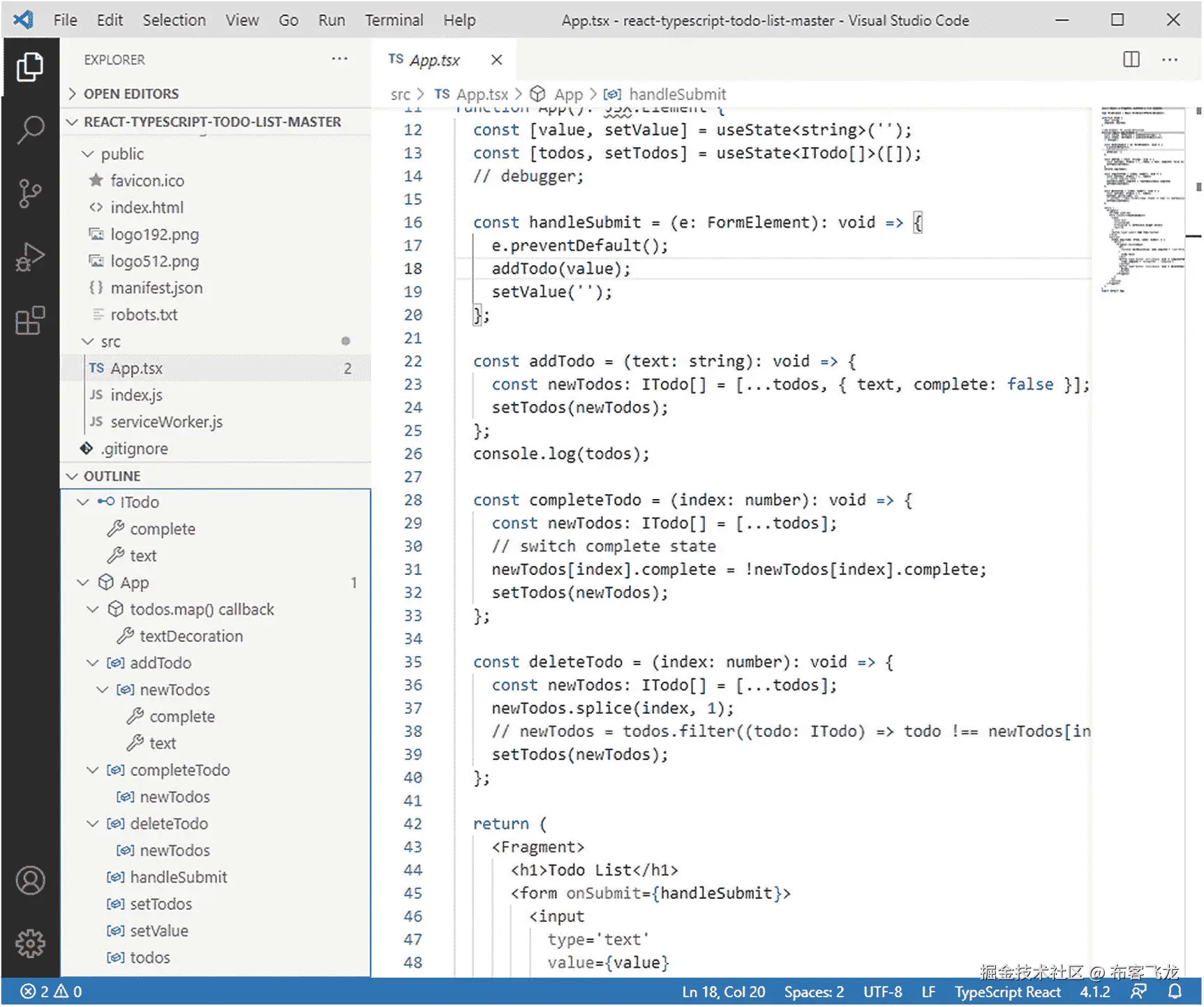The width and height of the screenshot is (1204, 1007).
Task: Click the Manage settings gear icon
Action: click(x=30, y=942)
